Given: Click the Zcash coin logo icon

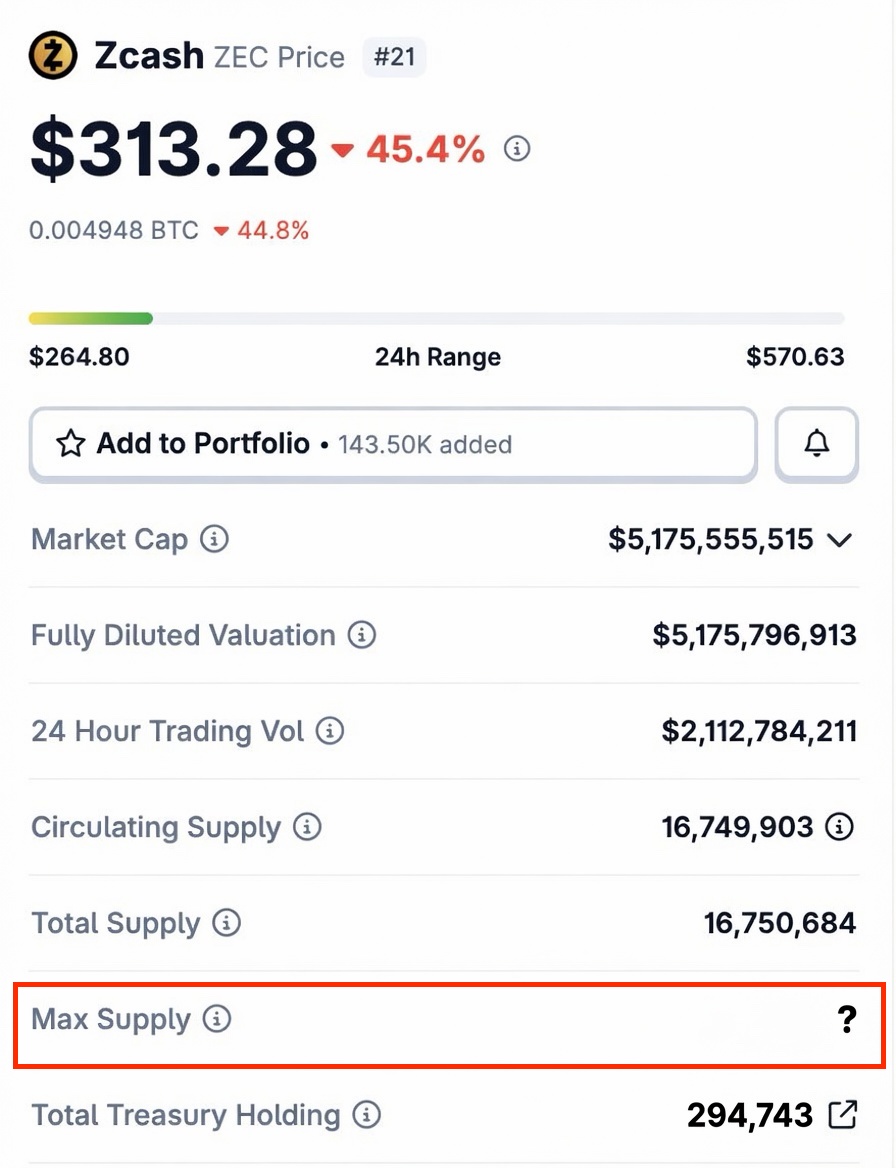Looking at the screenshot, I should 53,55.
